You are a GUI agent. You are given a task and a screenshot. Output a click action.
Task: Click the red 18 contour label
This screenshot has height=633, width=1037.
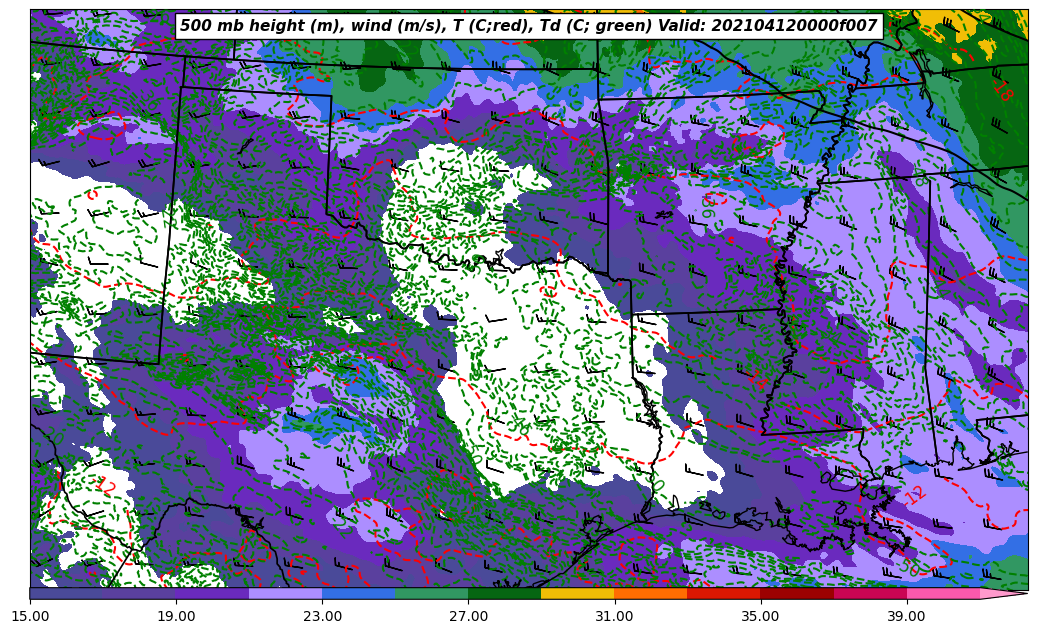pyautogui.click(x=1002, y=92)
